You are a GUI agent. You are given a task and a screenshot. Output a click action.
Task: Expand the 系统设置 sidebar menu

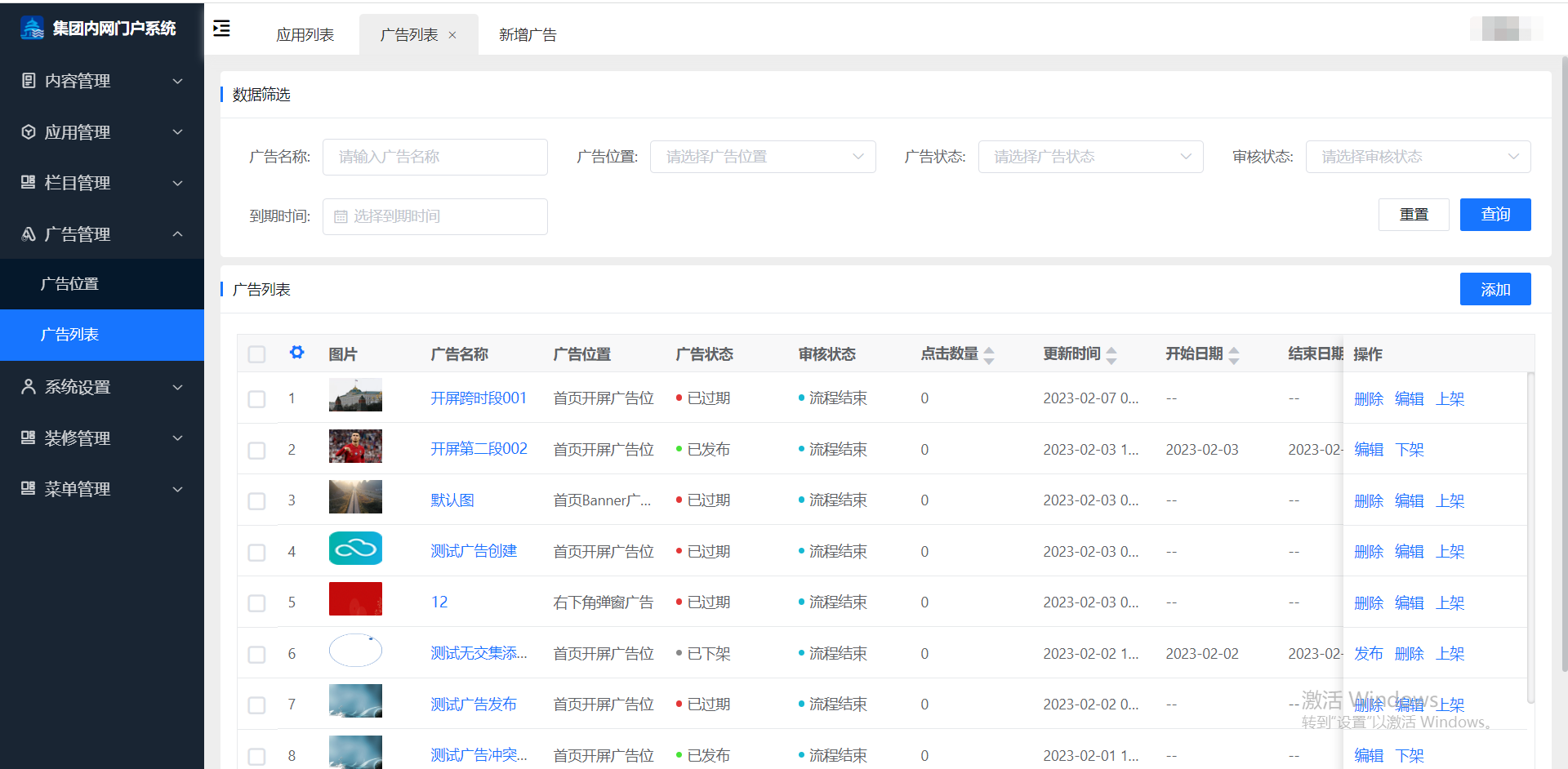102,387
